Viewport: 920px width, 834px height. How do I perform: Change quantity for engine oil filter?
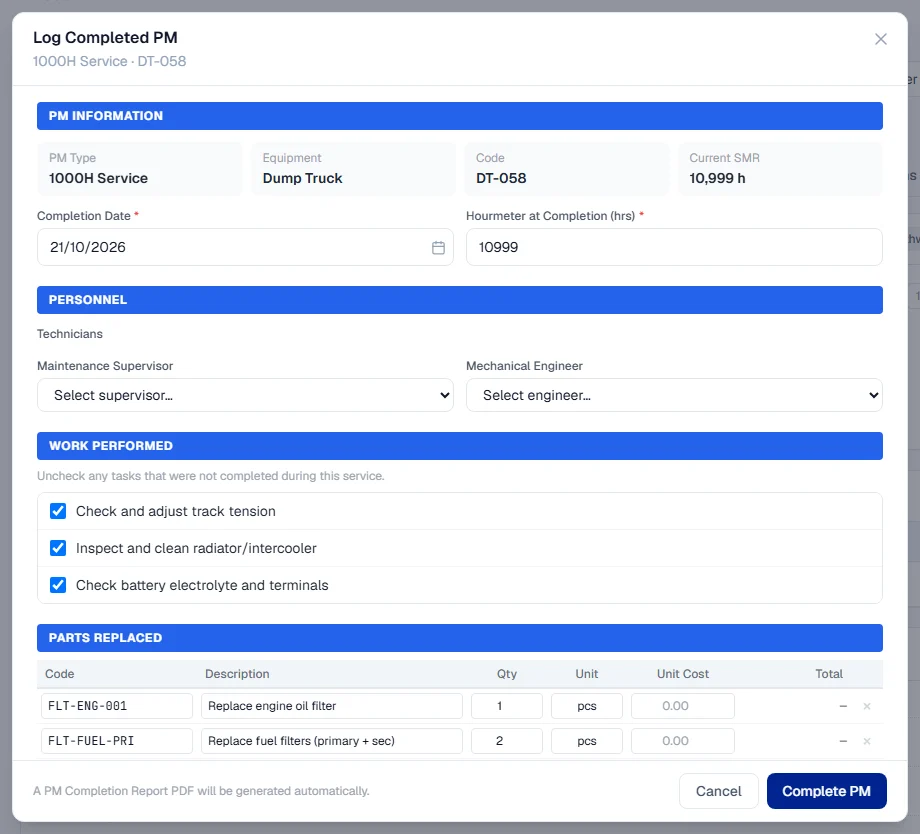[x=507, y=706]
